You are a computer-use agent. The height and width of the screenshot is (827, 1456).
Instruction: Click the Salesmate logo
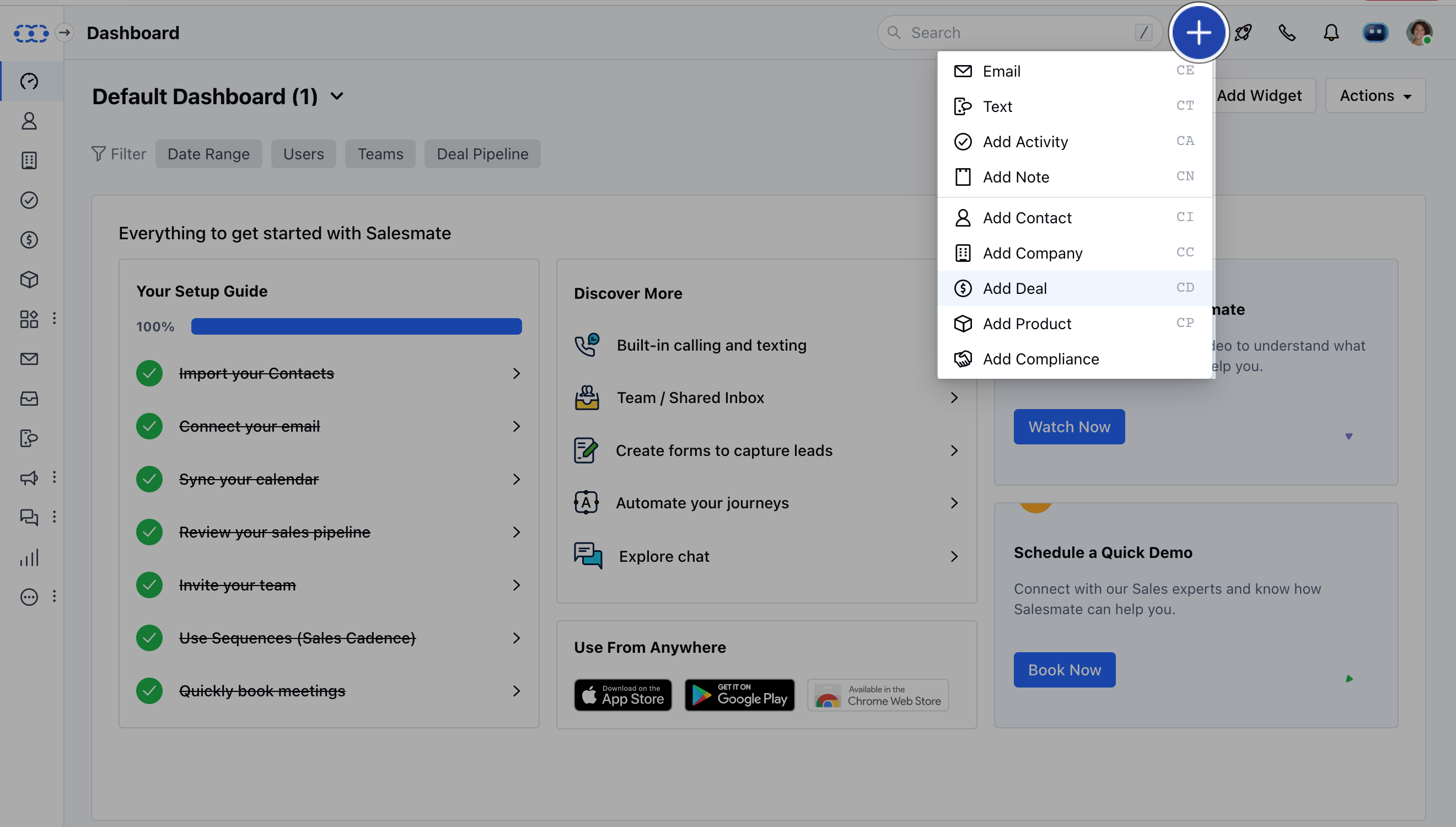tap(31, 33)
